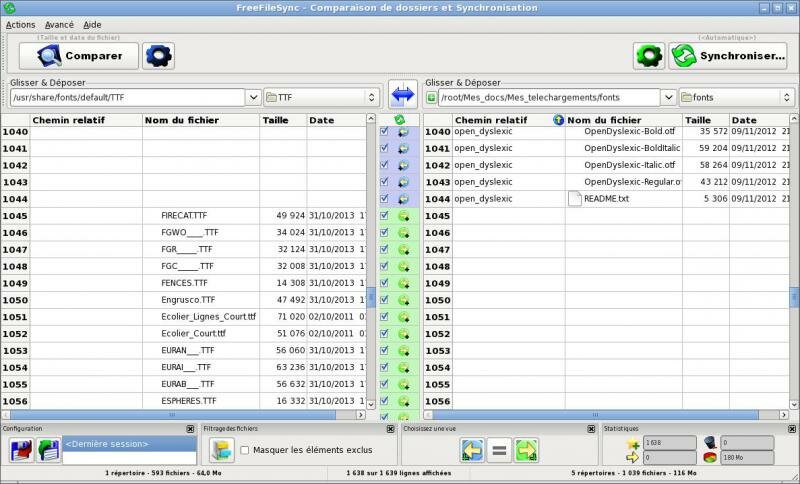Click sync direction icon in row 1043

coord(403,183)
